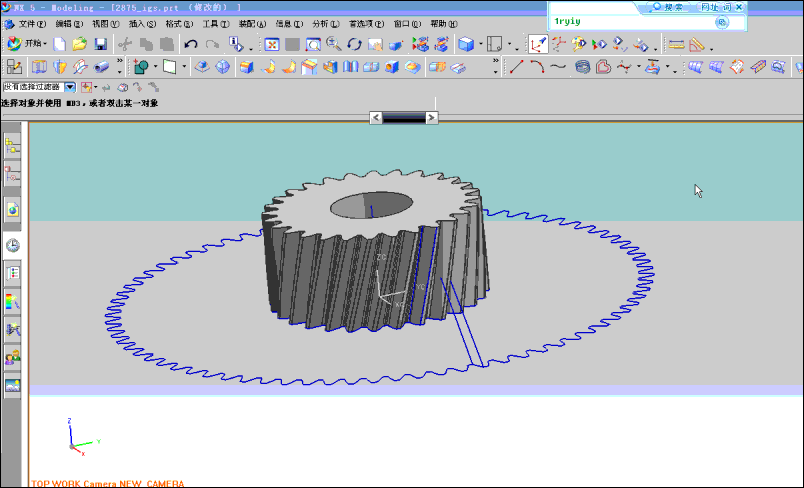The height and width of the screenshot is (488, 804).
Task: Open the 格式(R) Format menu
Action: 179,24
